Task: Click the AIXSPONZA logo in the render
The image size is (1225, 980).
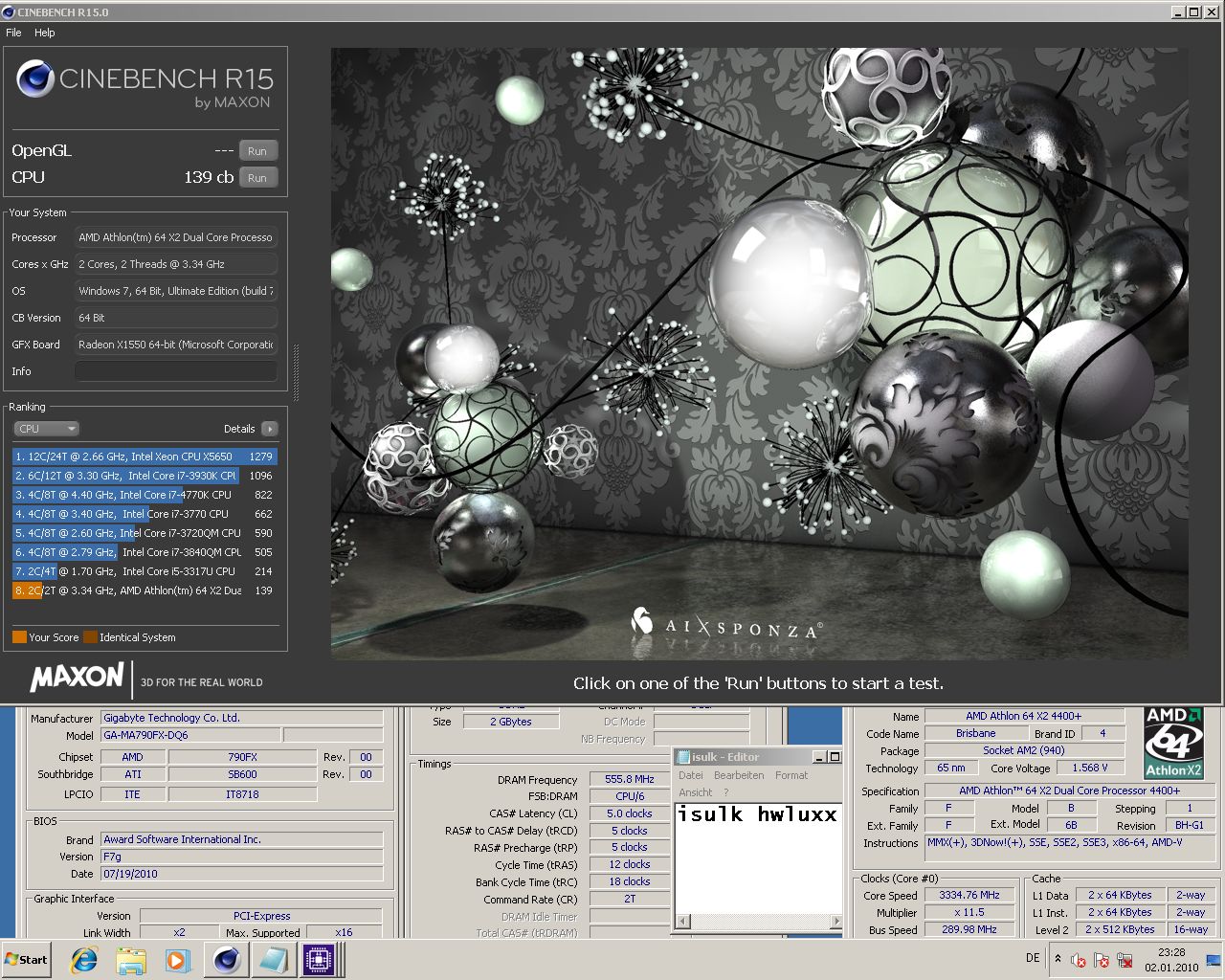Action: (x=725, y=626)
